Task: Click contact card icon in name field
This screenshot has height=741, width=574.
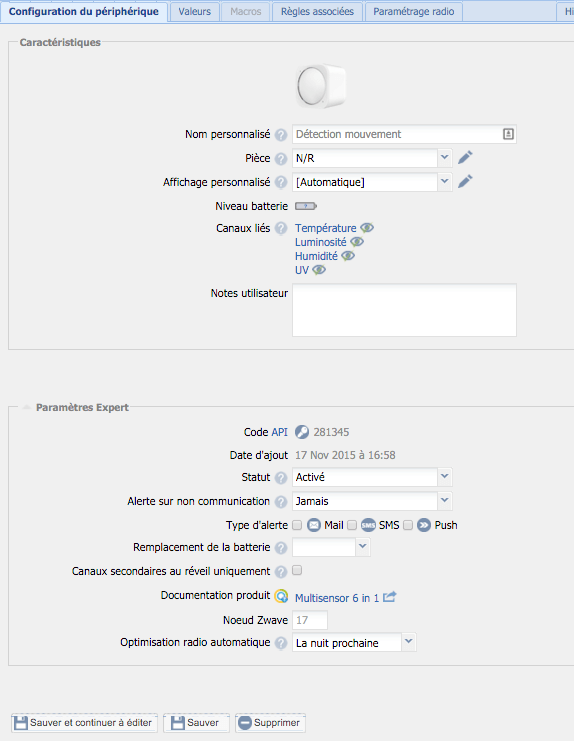Action: [x=508, y=134]
